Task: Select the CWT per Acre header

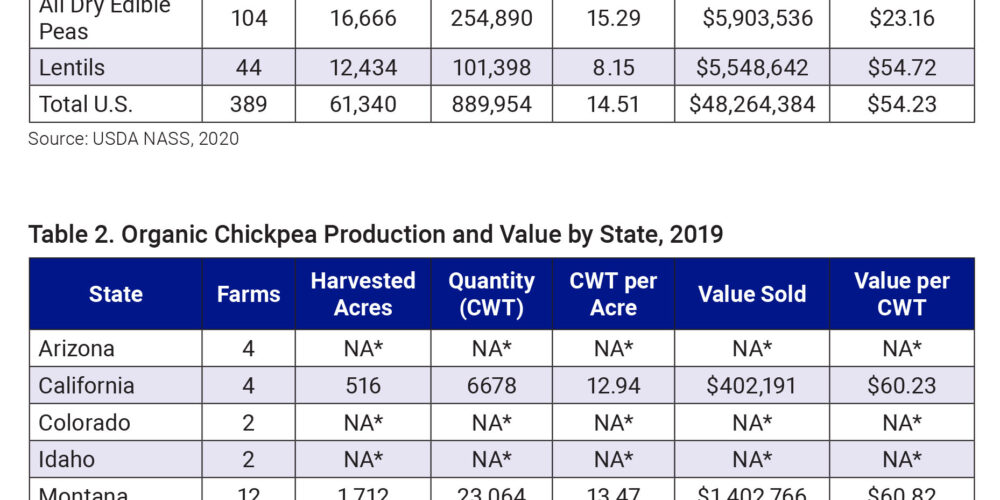Action: point(613,294)
